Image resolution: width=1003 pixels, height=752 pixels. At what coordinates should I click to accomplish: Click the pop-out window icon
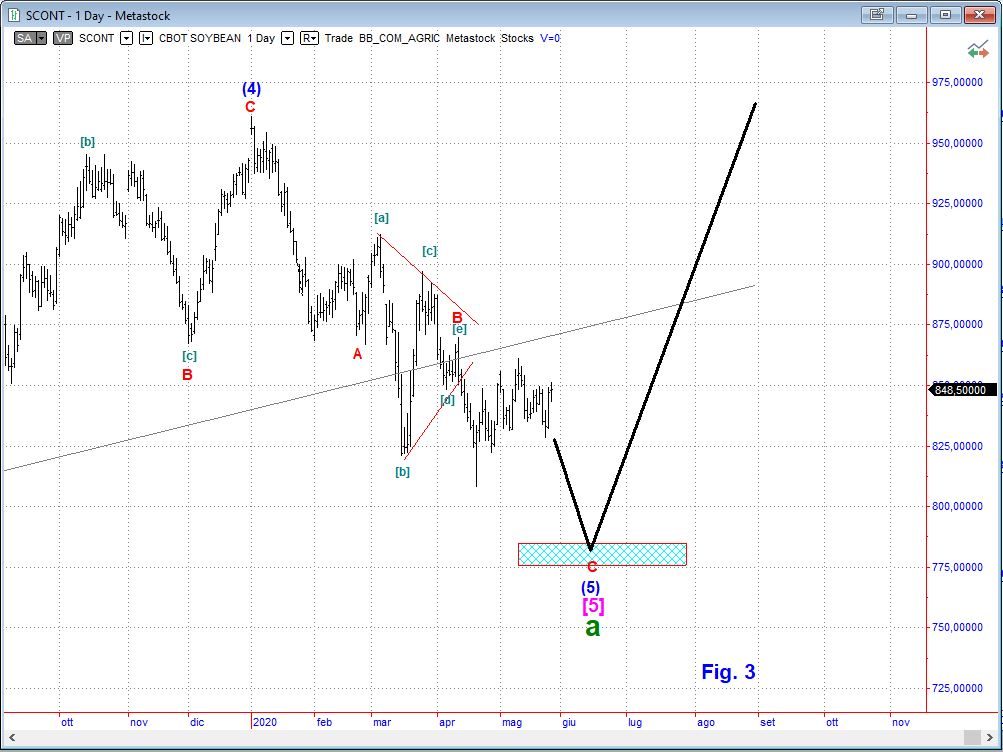click(877, 14)
